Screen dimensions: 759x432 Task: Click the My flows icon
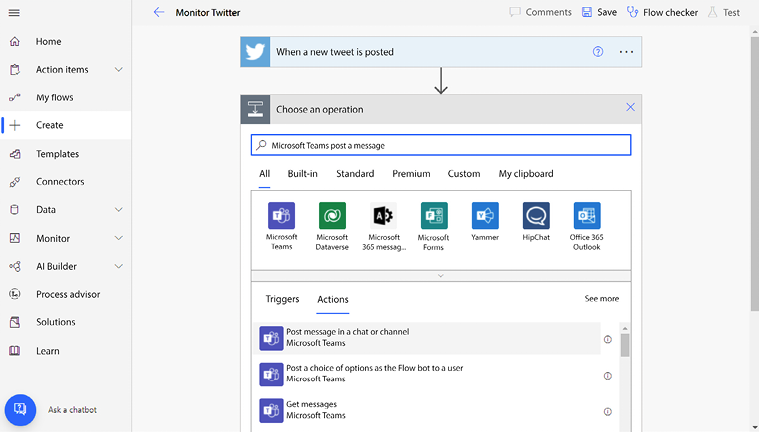point(15,97)
